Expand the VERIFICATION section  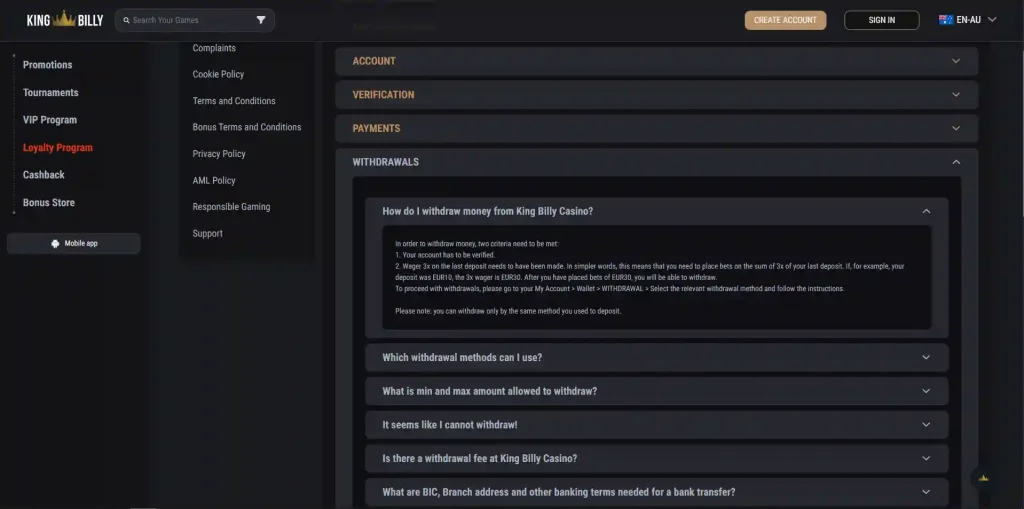656,95
